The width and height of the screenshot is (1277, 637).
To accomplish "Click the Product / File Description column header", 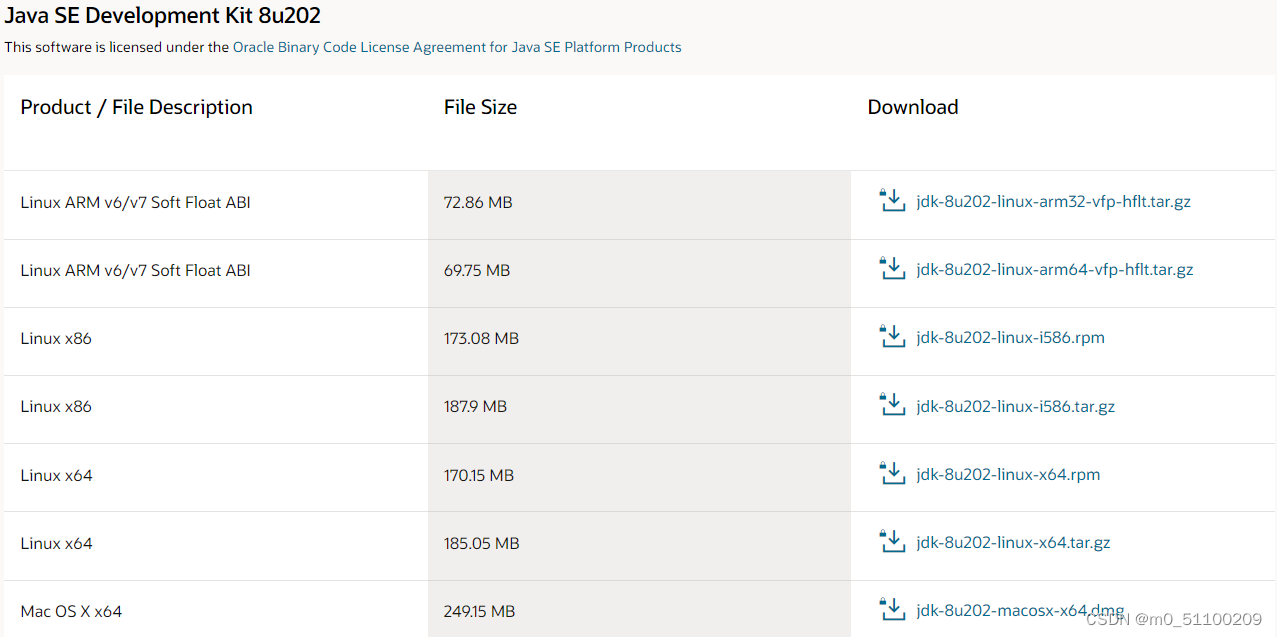I will [137, 107].
